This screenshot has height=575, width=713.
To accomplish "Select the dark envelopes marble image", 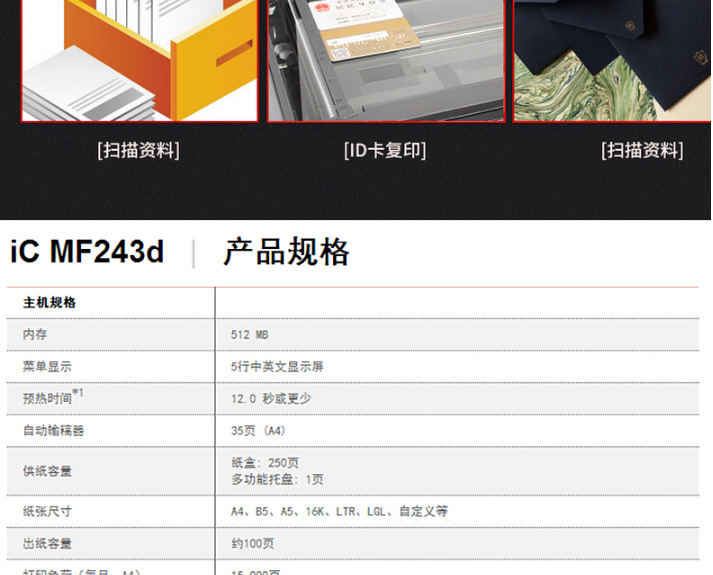I will point(613,61).
